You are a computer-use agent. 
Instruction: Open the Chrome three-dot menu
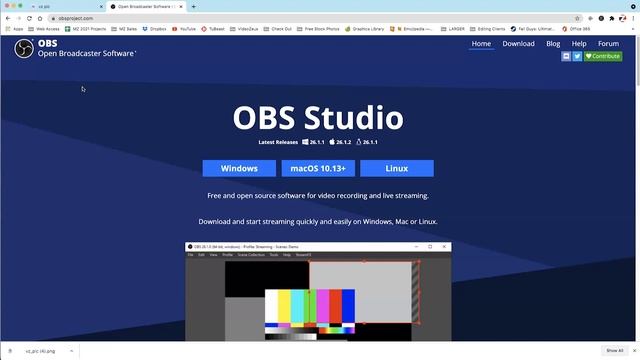point(633,18)
